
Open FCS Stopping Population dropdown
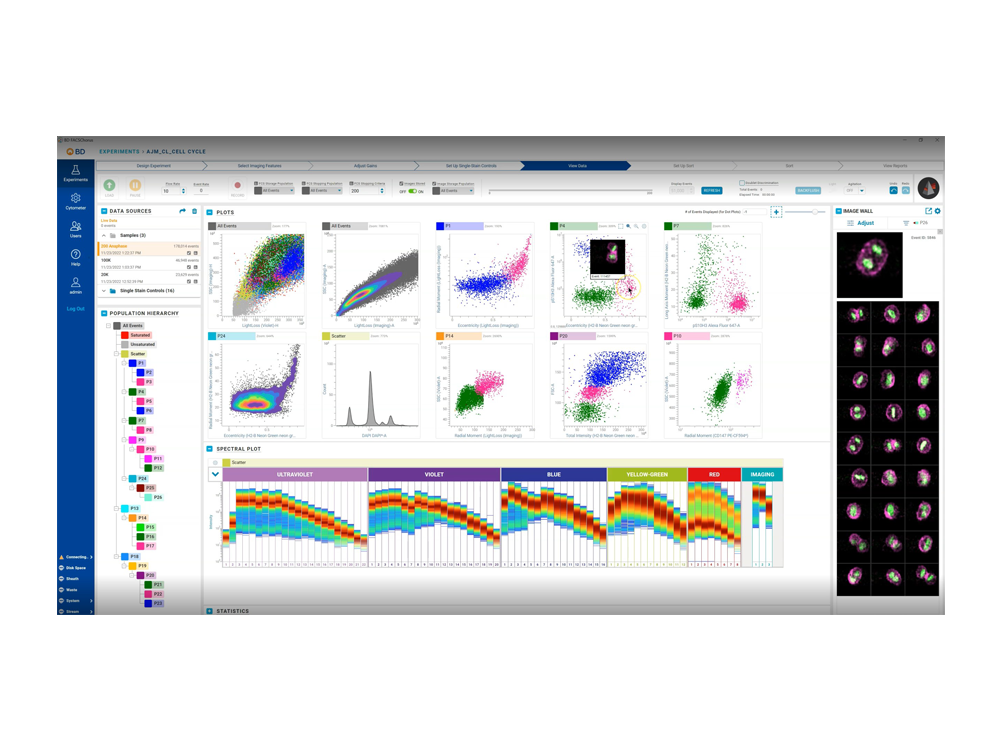[x=322, y=191]
